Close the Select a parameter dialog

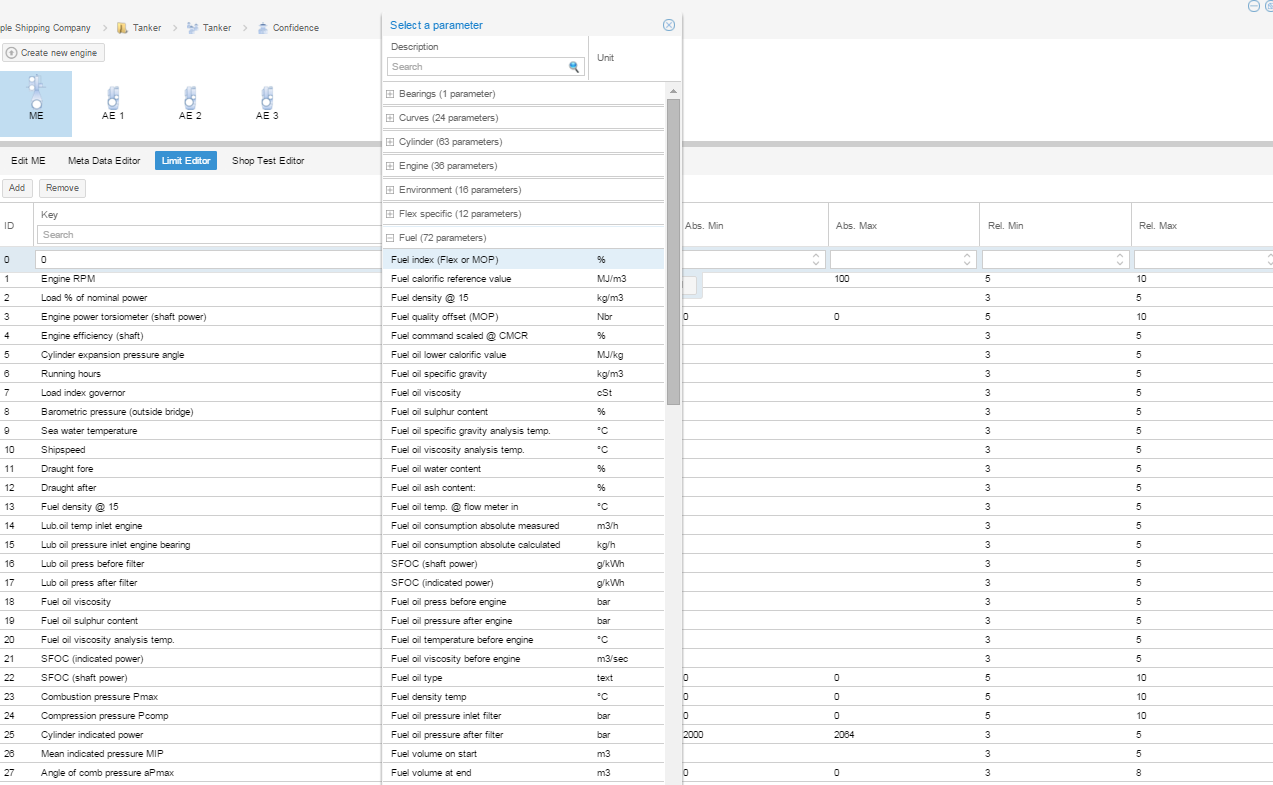click(x=669, y=25)
